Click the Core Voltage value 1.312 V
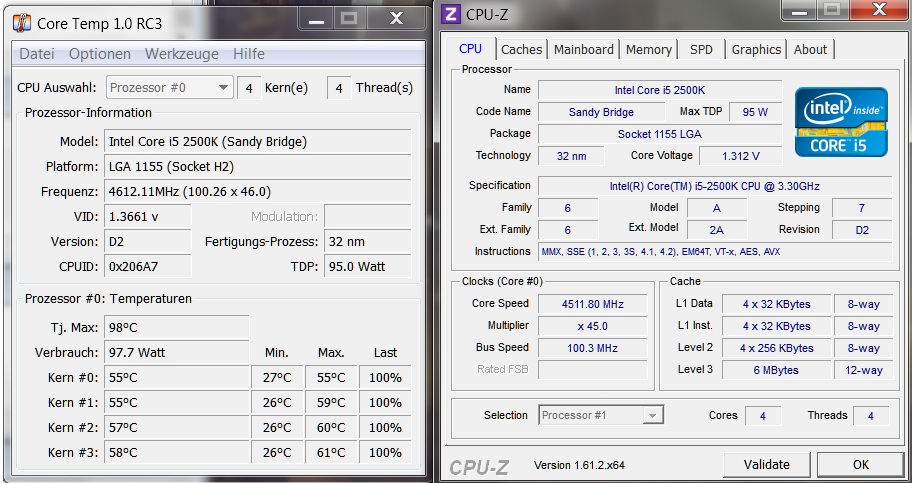 (740, 157)
